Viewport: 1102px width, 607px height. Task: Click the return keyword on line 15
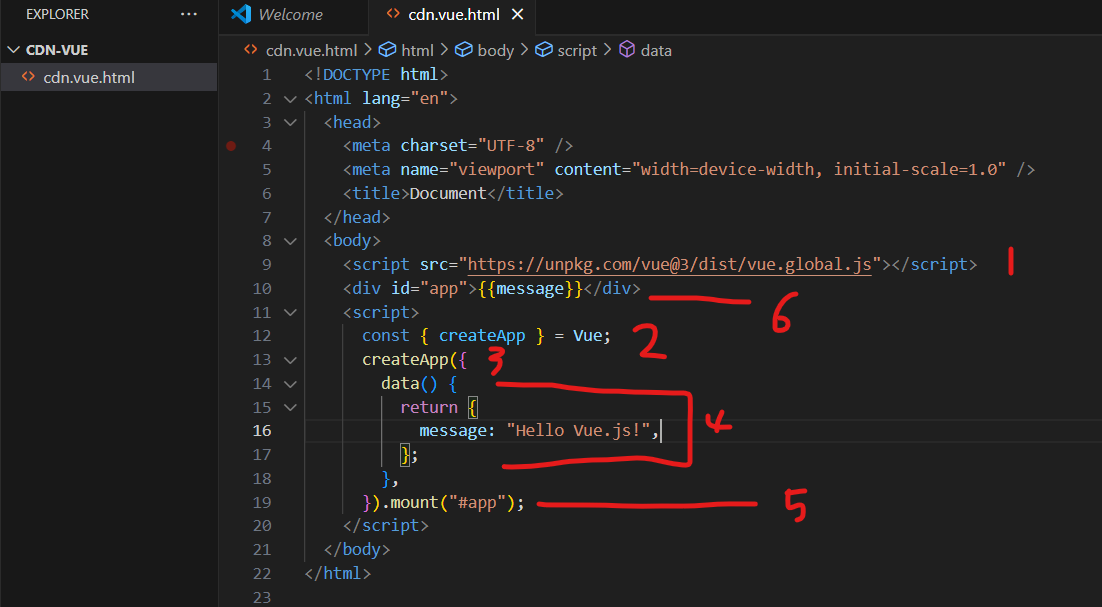(429, 407)
